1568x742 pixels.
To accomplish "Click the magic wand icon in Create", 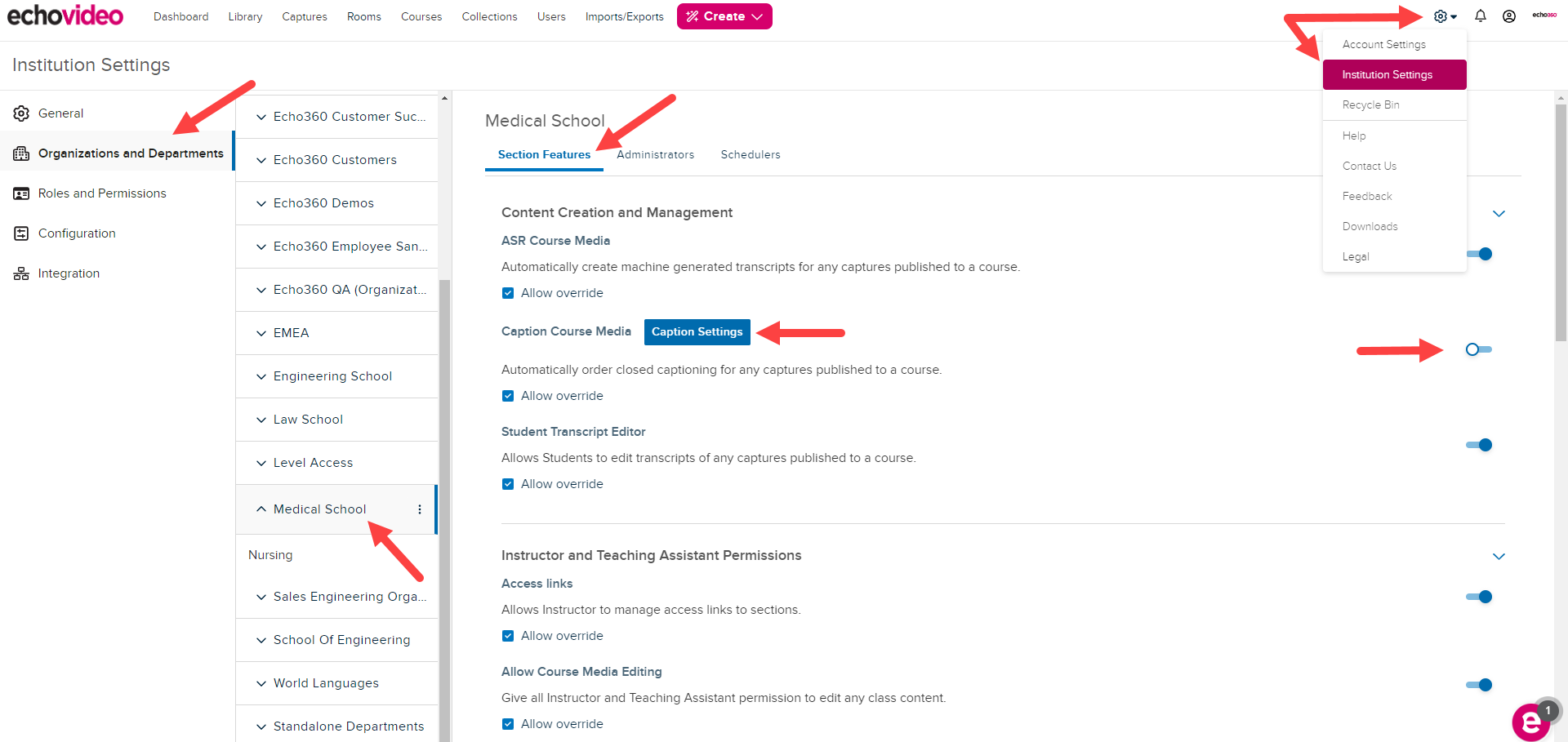I will click(x=693, y=16).
